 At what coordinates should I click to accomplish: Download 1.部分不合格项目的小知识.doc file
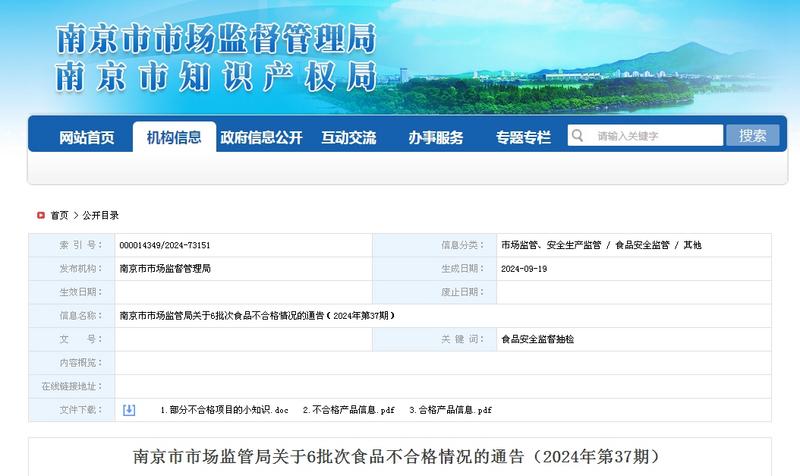coord(224,410)
